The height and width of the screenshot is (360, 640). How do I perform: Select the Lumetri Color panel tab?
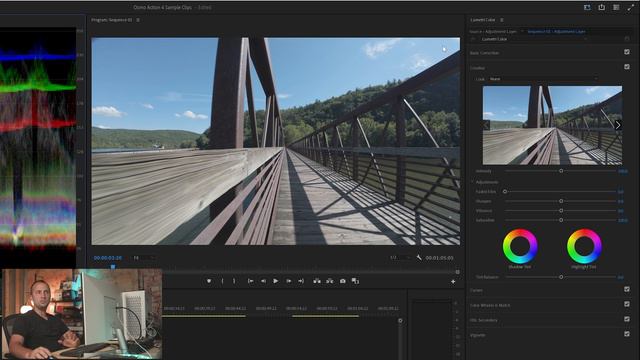coord(483,20)
